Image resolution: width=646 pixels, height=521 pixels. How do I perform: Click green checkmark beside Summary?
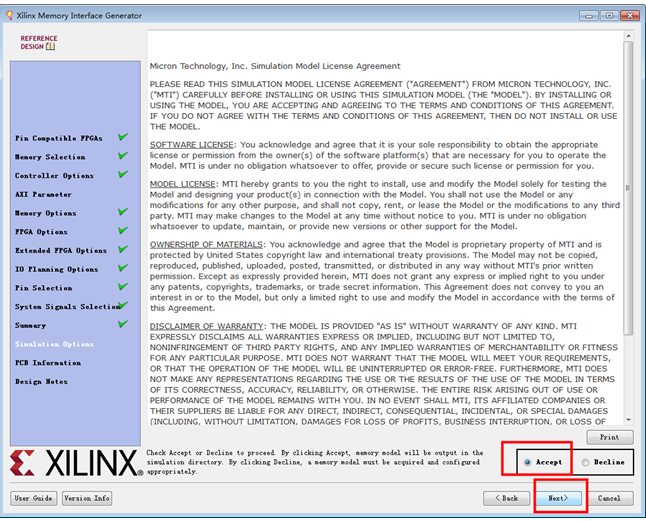pyautogui.click(x=123, y=324)
